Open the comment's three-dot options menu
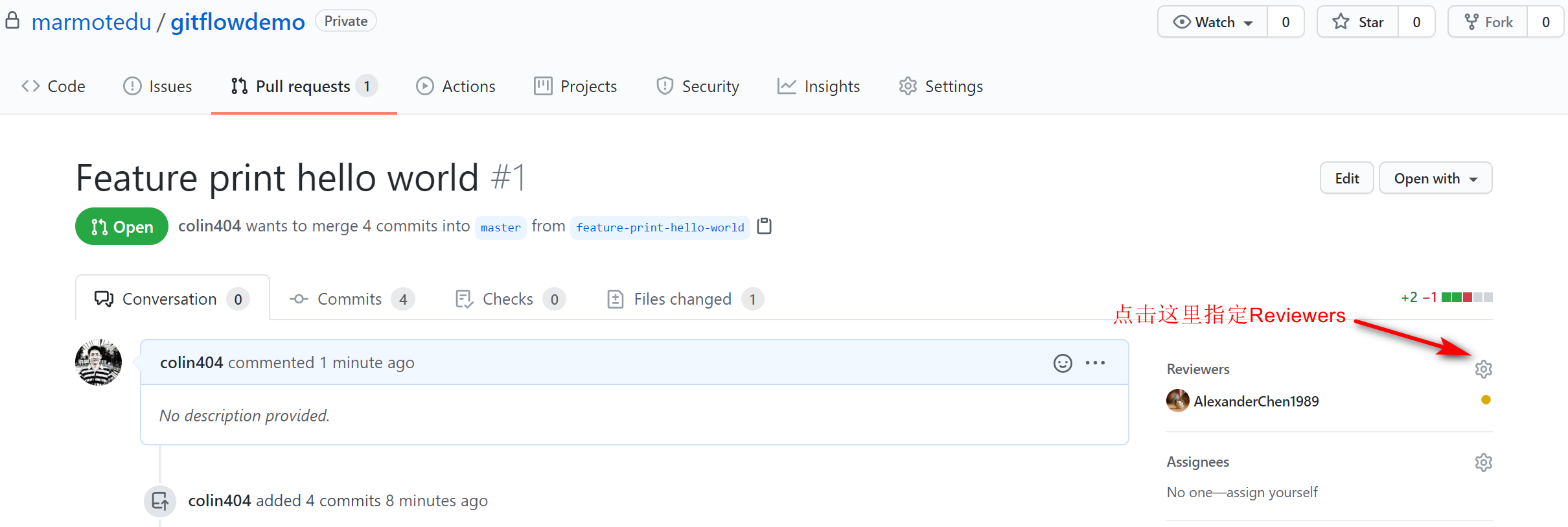This screenshot has height=527, width=1568. [1095, 363]
